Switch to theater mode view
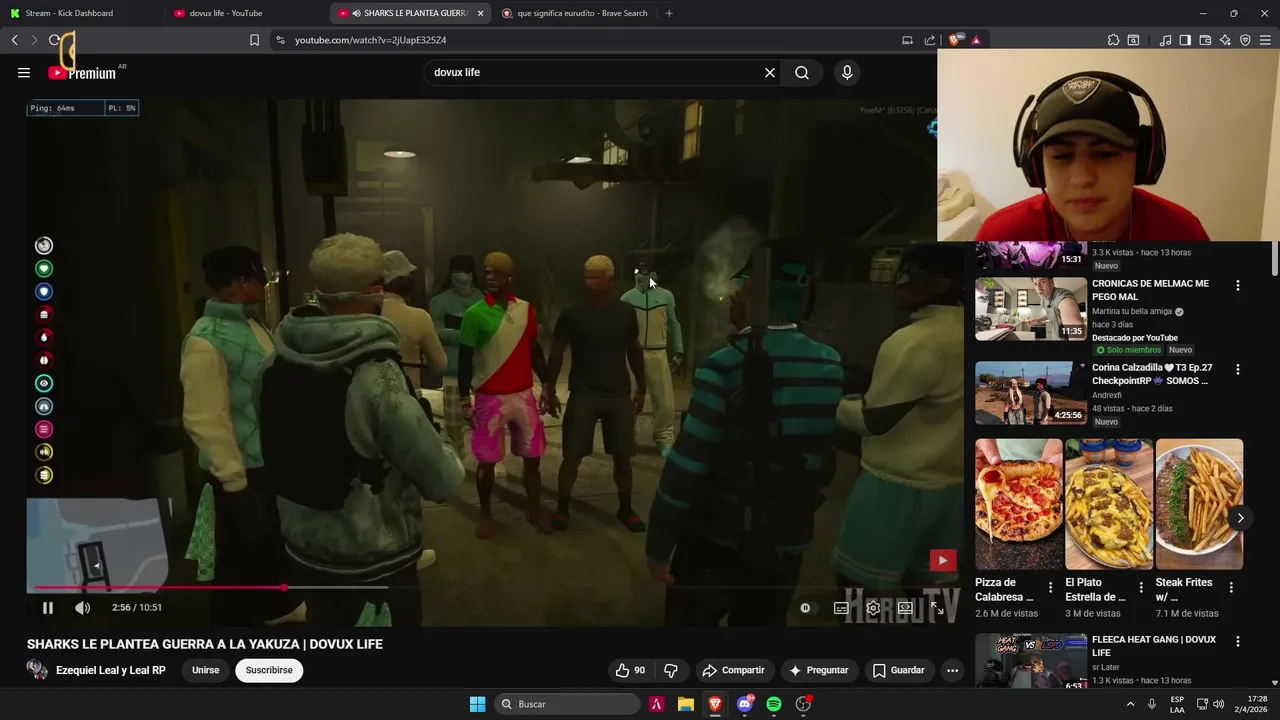This screenshot has width=1280, height=720. pos(905,607)
